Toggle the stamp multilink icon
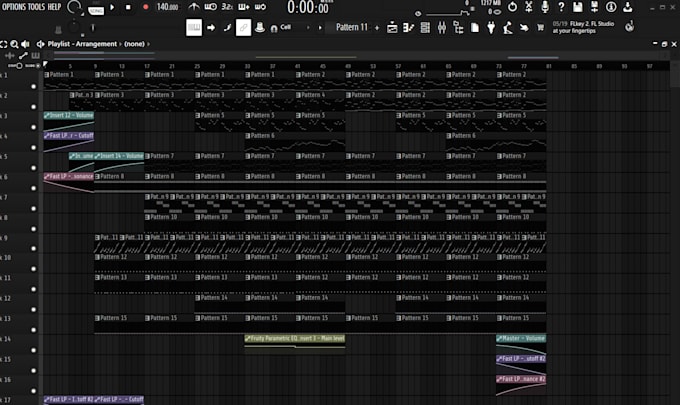Screen dimensions: 680x405 [260, 28]
